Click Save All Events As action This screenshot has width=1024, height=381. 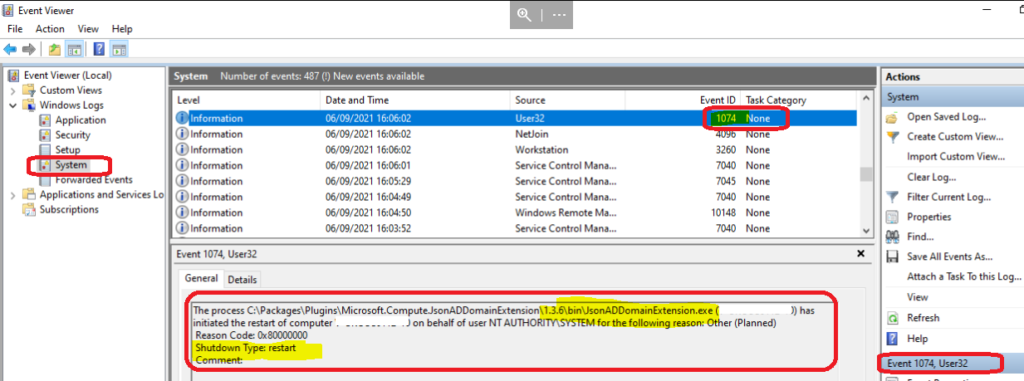click(950, 257)
